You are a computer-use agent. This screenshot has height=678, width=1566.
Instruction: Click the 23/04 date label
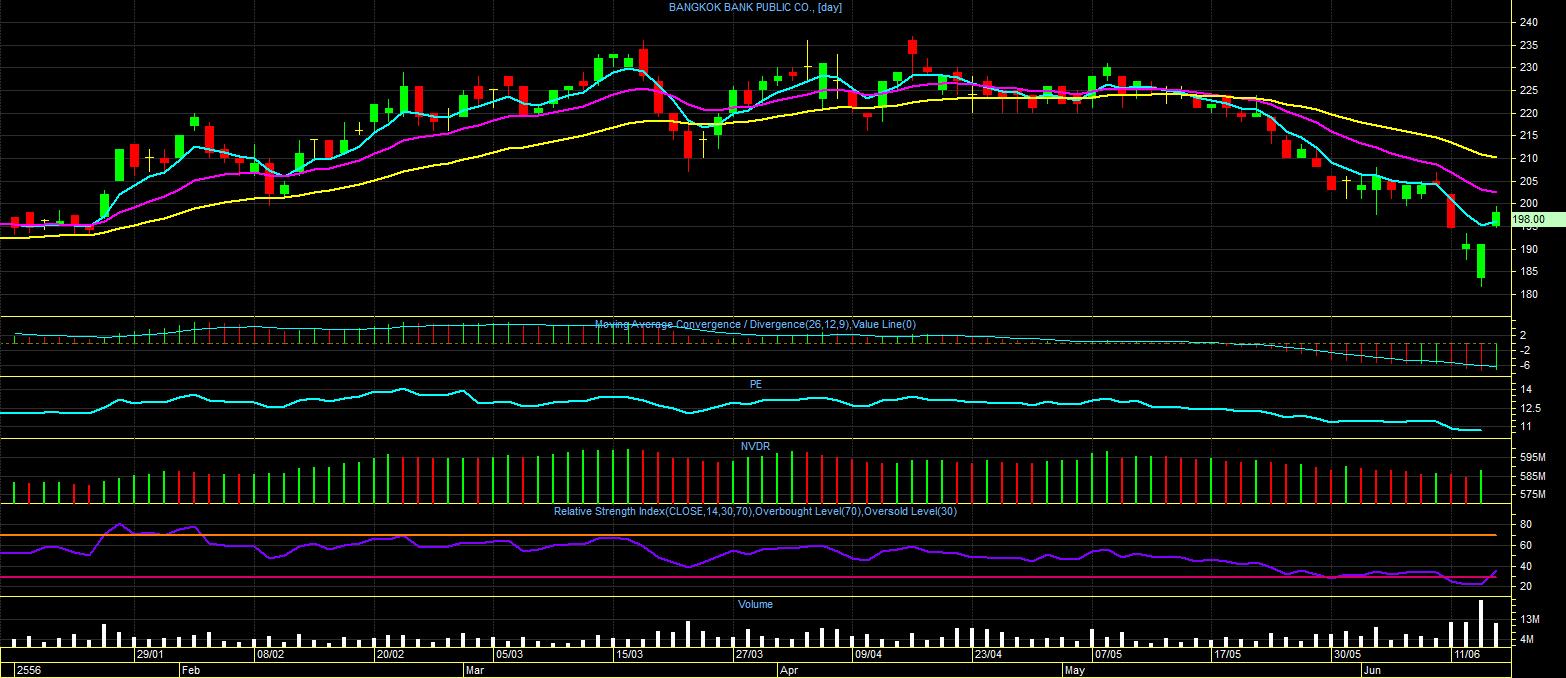click(988, 654)
